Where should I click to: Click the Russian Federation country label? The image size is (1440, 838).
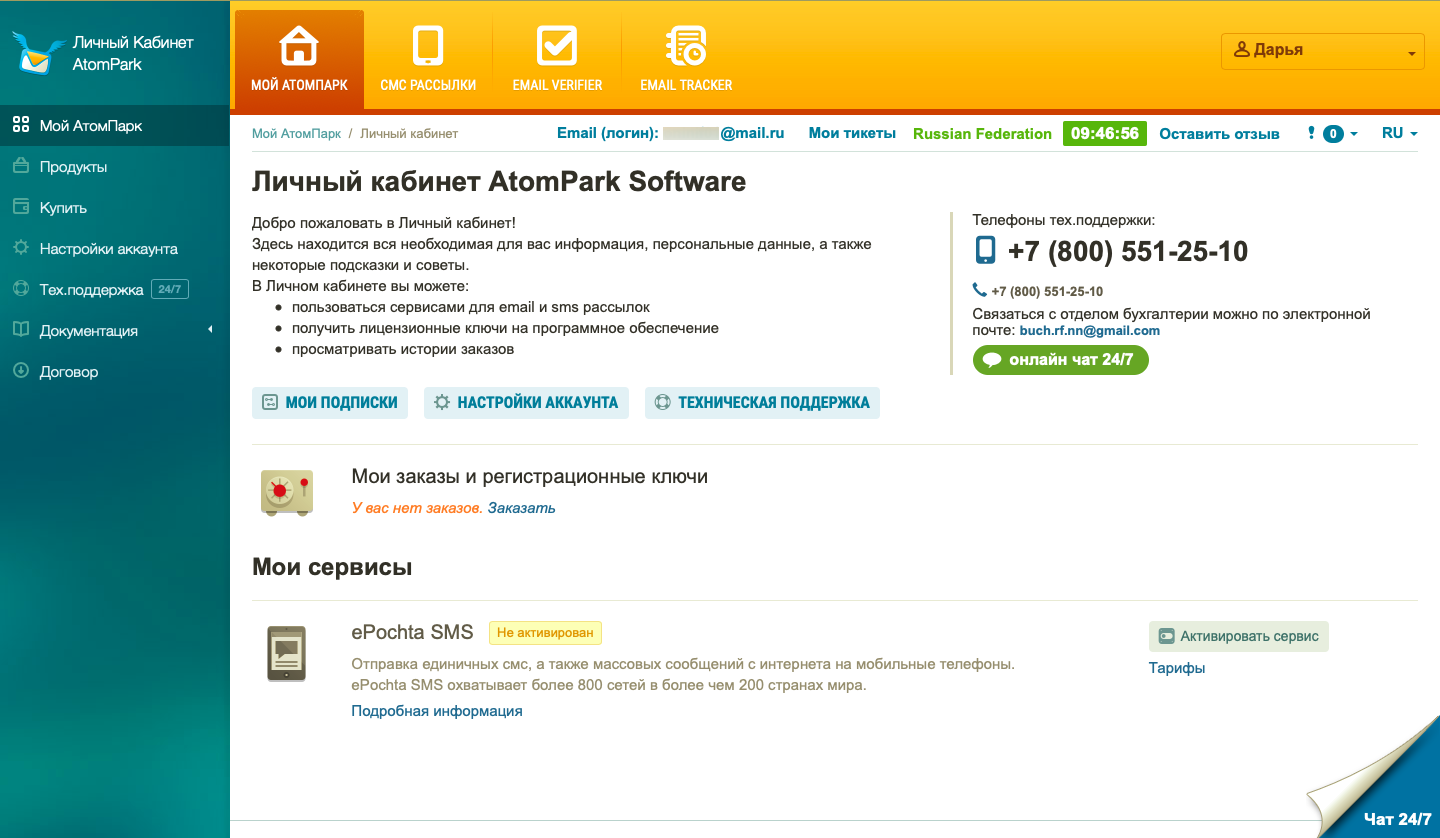coord(982,134)
